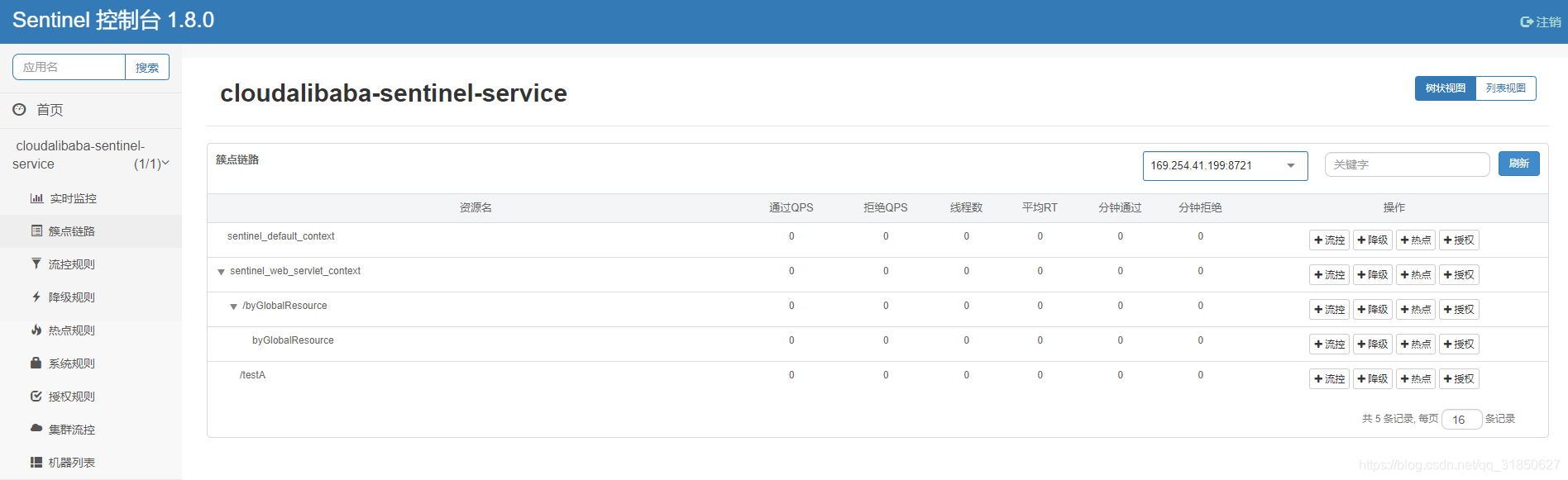Click the 通过QPS column header
Viewport: 1568px width, 480px height.
791,207
